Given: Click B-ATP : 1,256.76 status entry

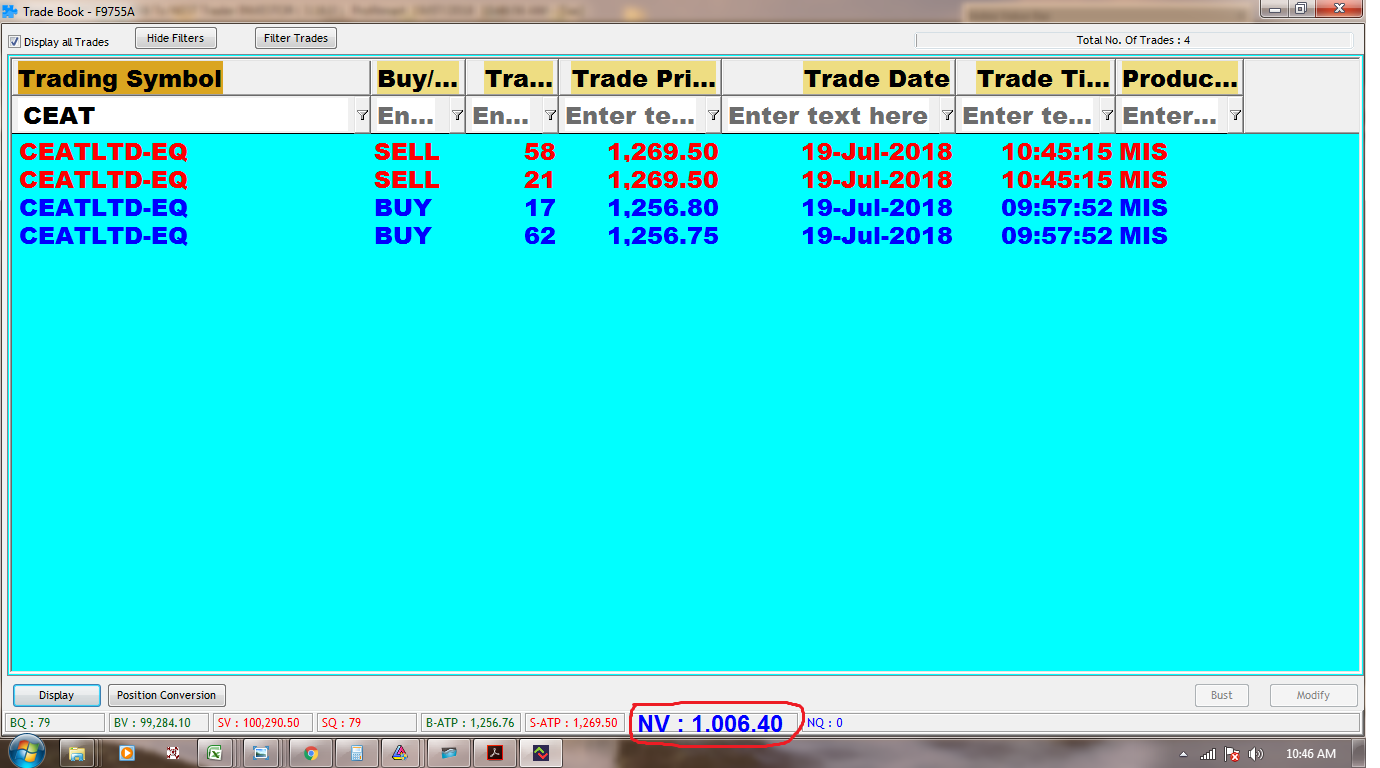Looking at the screenshot, I should [471, 723].
